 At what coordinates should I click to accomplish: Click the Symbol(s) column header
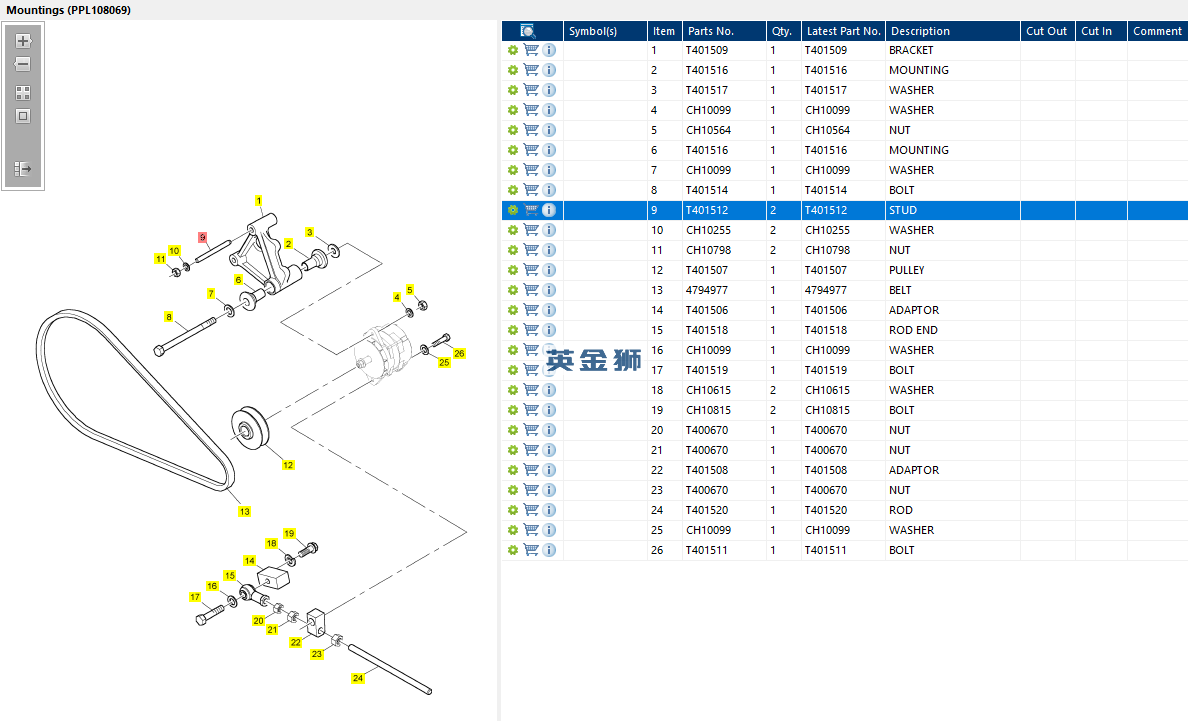pyautogui.click(x=605, y=31)
